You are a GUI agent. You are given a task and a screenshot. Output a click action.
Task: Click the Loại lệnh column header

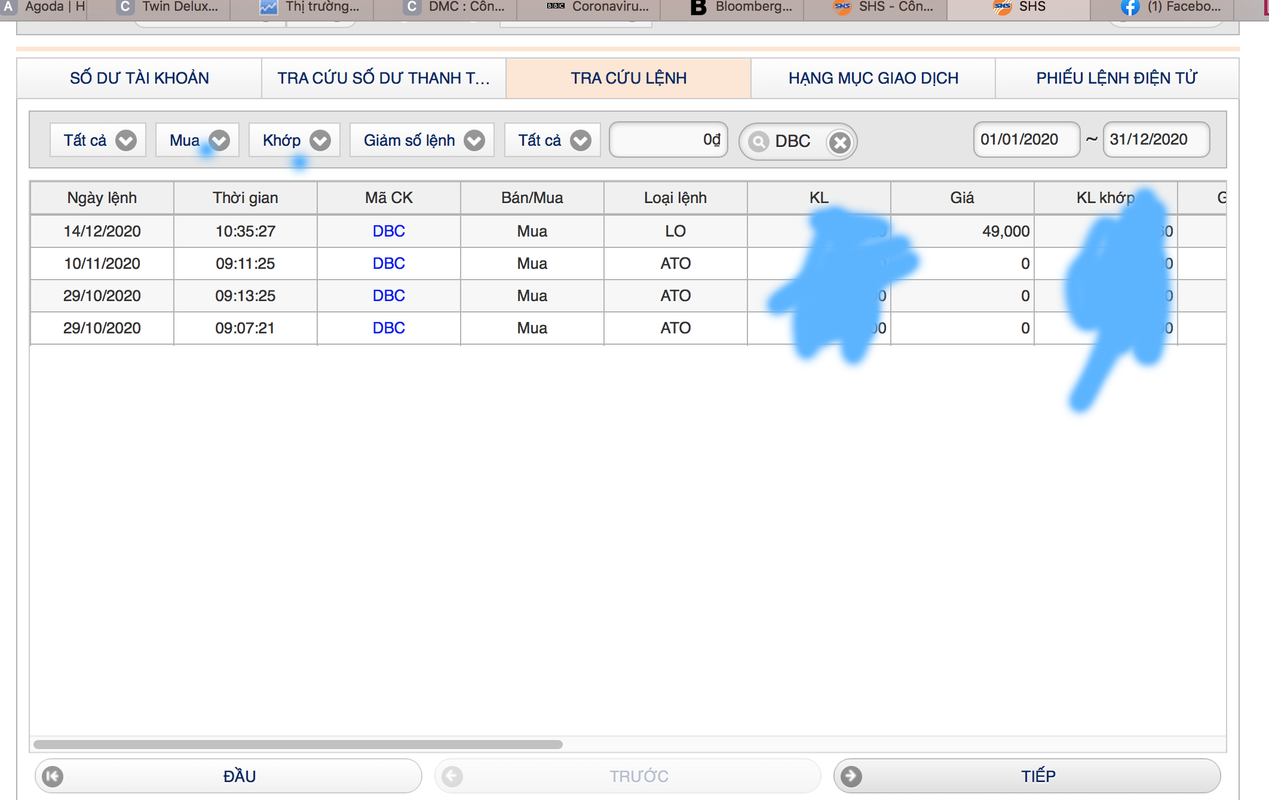(x=675, y=198)
